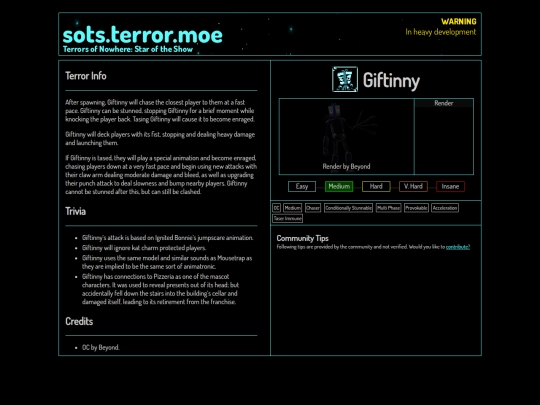The image size is (540, 405).
Task: Select the Easy difficulty button
Action: click(x=302, y=186)
